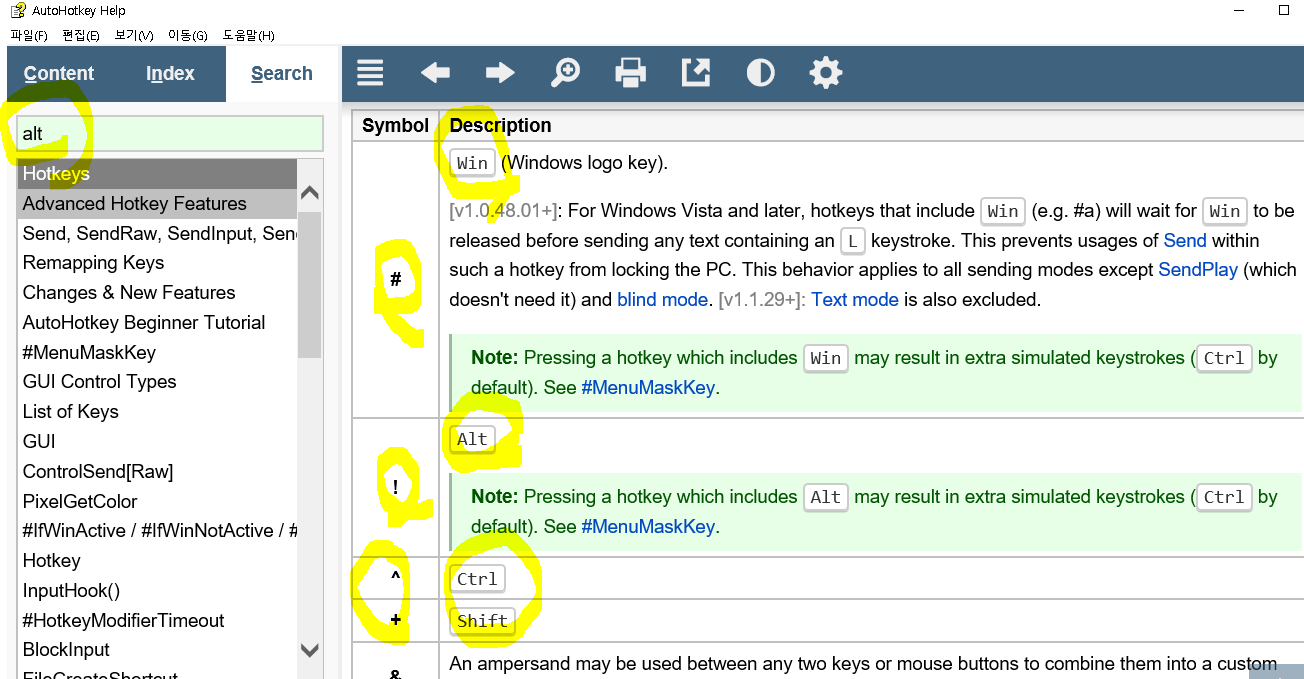
Task: Open settings with the gear icon
Action: point(826,73)
